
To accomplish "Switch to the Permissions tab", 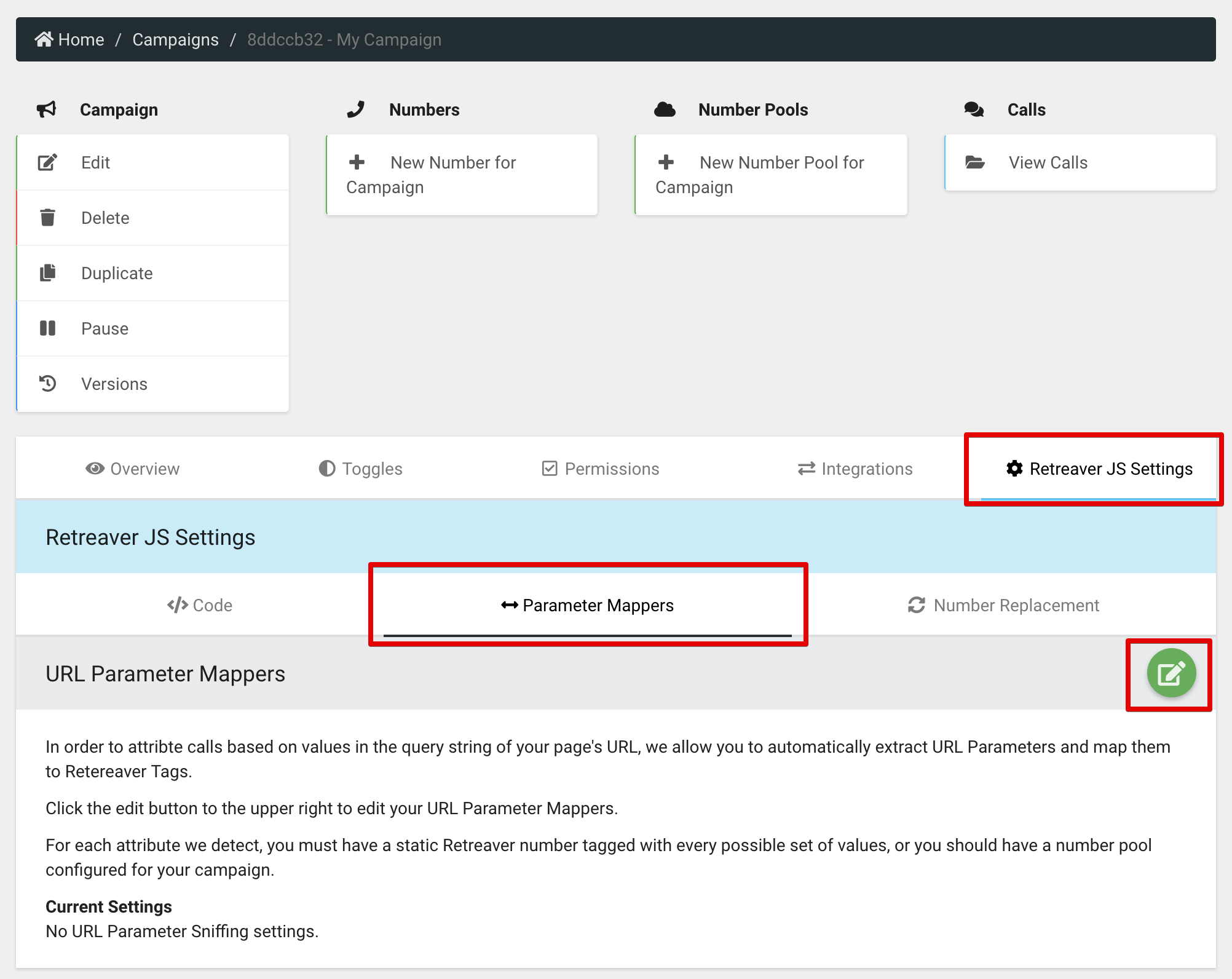I will (x=601, y=469).
